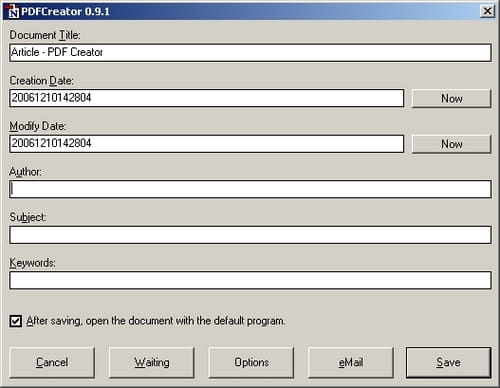The width and height of the screenshot is (500, 388).
Task: Click the Modify Date input field
Action: [207, 144]
